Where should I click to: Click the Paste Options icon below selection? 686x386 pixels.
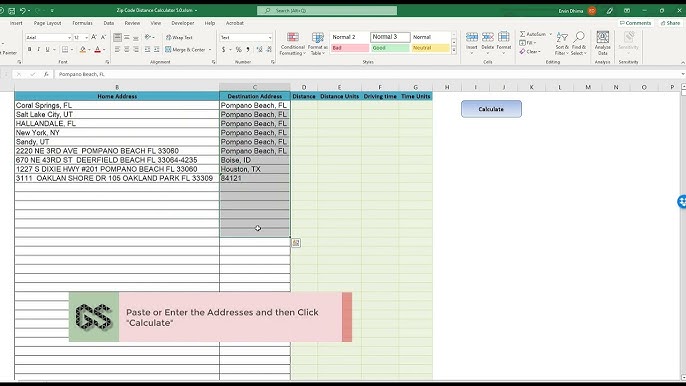(x=296, y=243)
